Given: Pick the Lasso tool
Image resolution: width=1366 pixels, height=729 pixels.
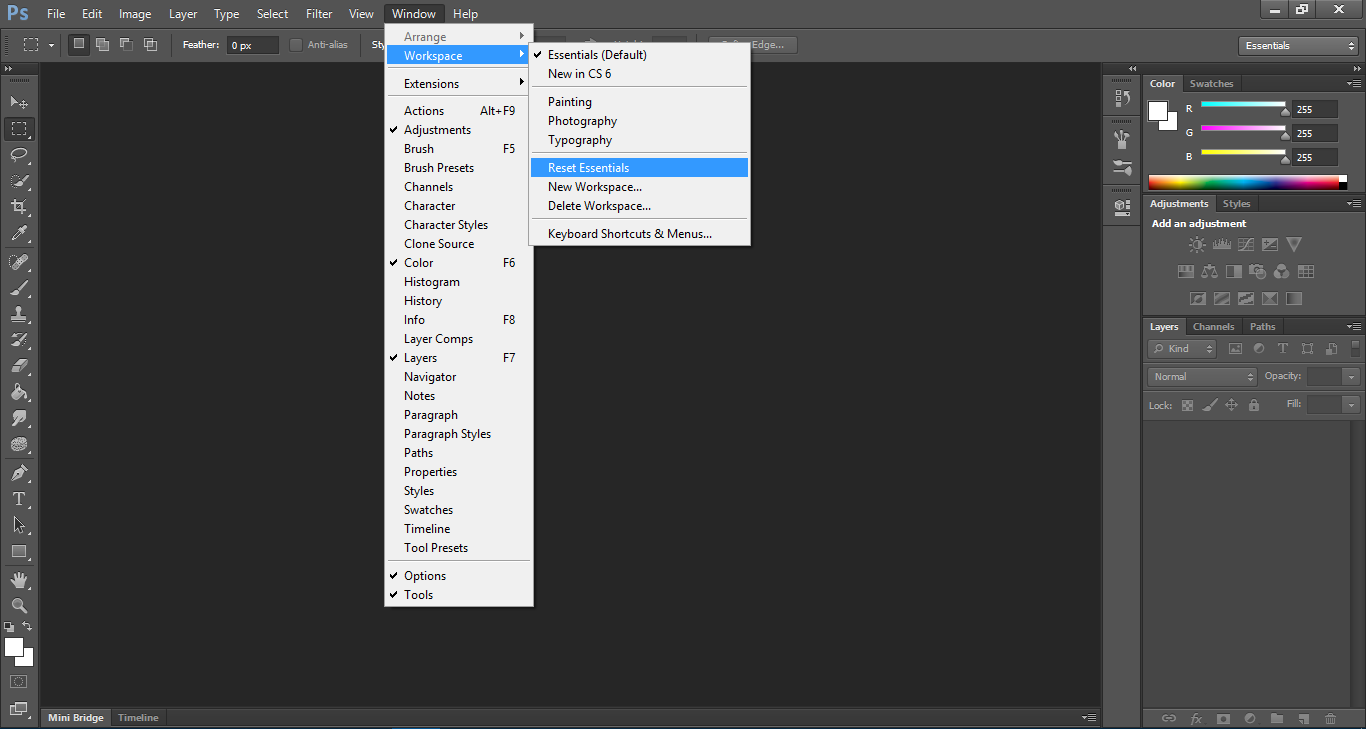Looking at the screenshot, I should point(19,155).
